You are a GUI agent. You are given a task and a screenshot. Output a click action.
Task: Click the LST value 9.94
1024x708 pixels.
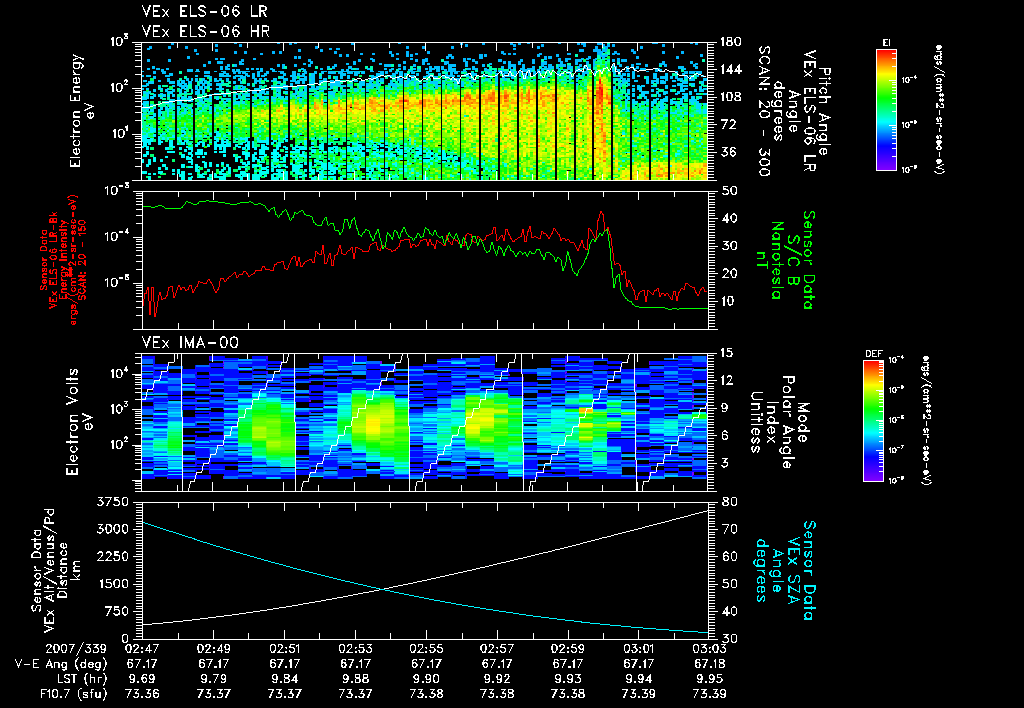click(x=638, y=679)
